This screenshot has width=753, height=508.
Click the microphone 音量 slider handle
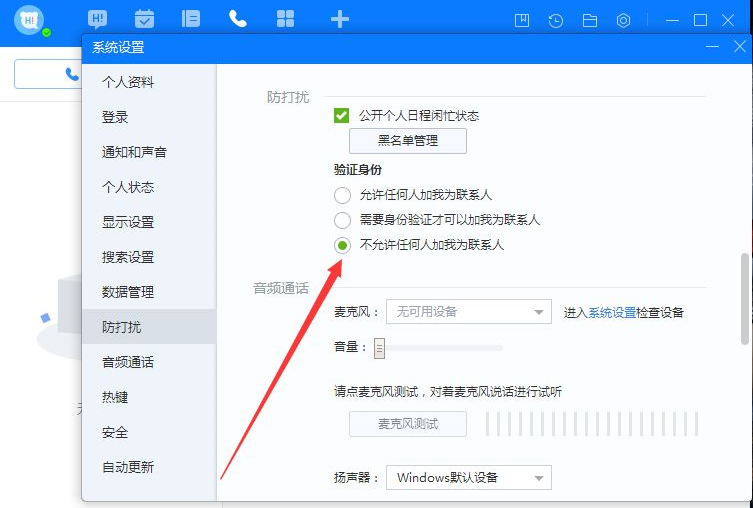click(379, 348)
